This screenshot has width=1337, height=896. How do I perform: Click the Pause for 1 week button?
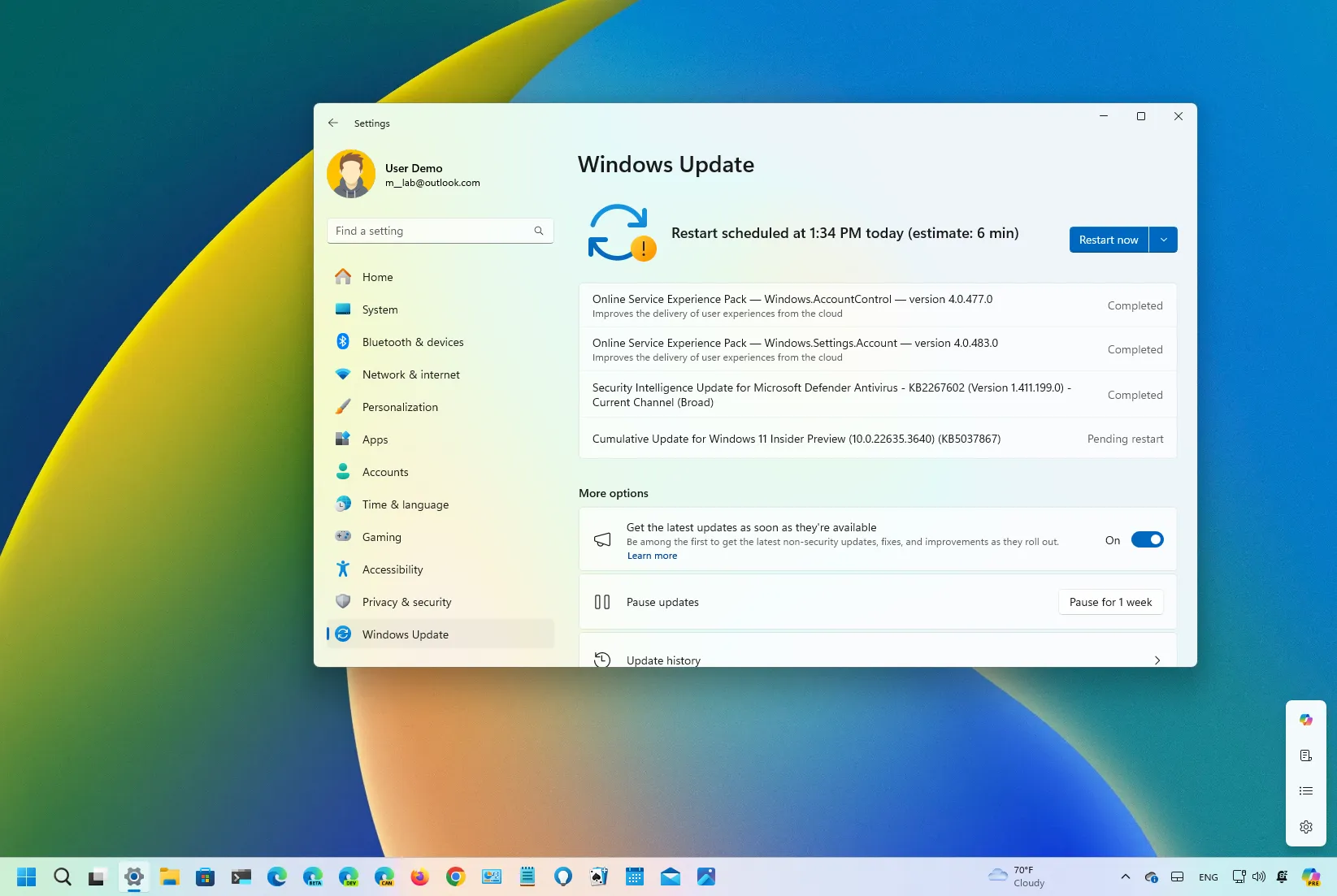click(x=1110, y=601)
